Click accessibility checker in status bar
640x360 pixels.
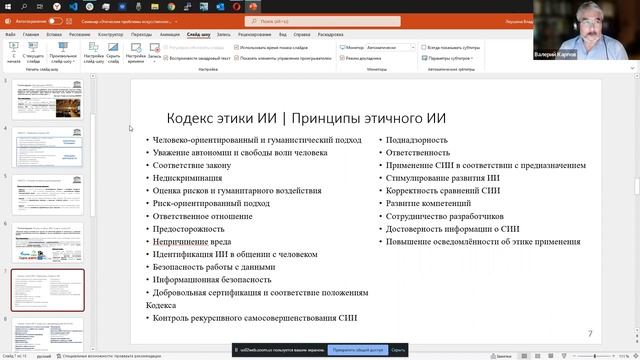click(109, 356)
